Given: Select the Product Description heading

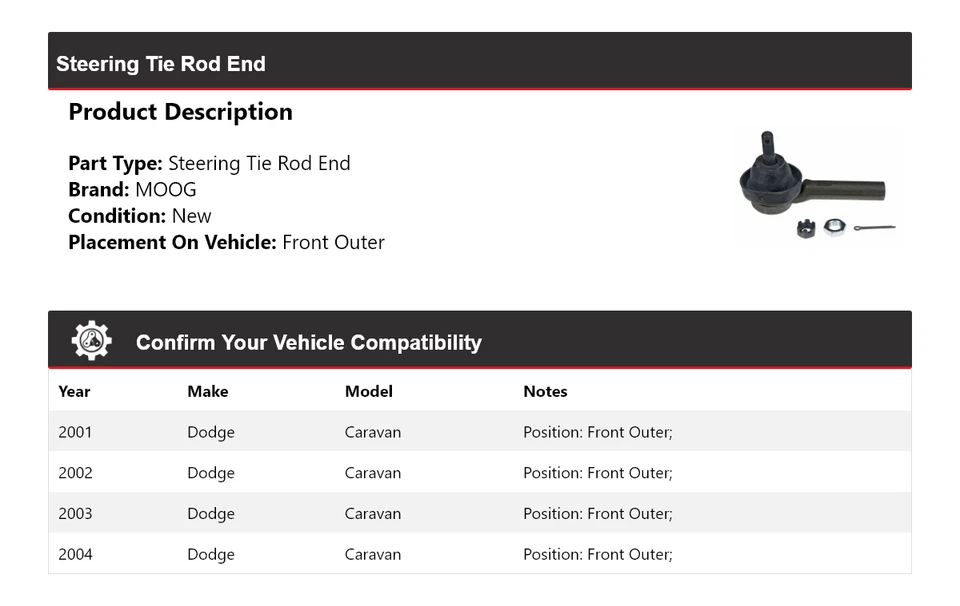Looking at the screenshot, I should 180,112.
